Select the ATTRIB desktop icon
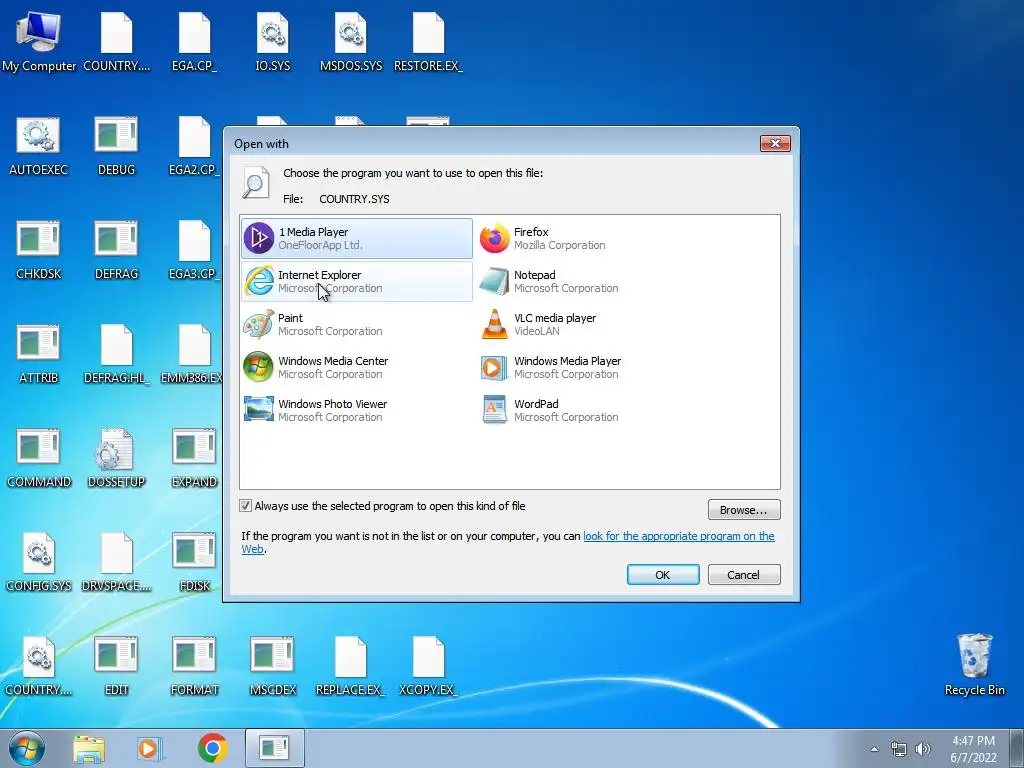 (39, 354)
